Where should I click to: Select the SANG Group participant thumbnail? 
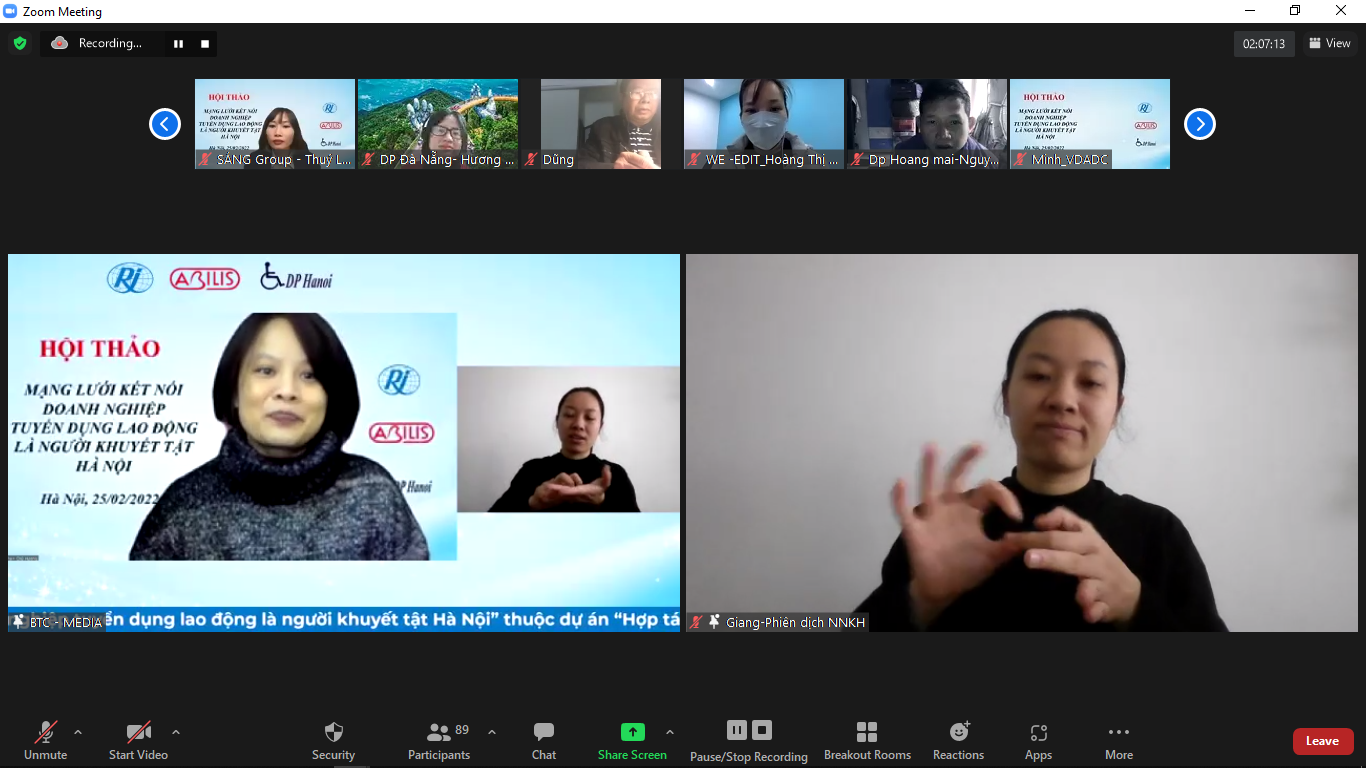click(x=275, y=124)
